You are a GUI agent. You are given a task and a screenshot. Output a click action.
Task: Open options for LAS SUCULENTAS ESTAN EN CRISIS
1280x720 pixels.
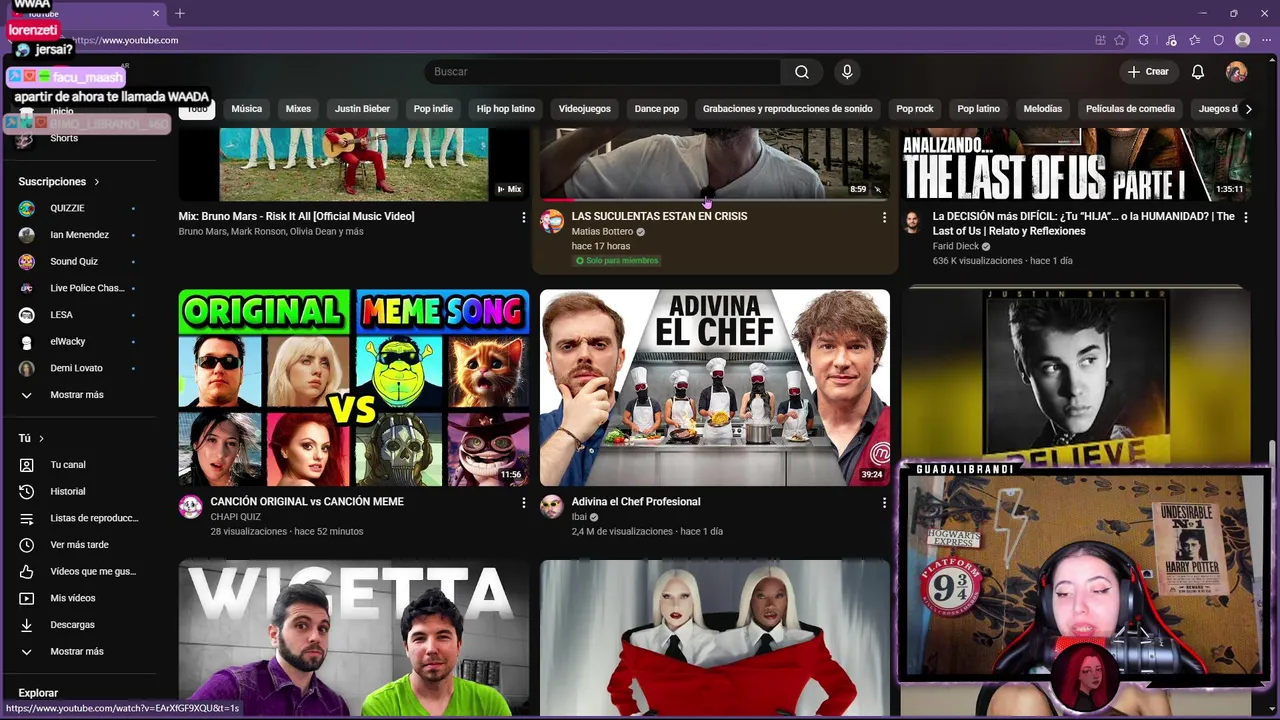point(884,217)
